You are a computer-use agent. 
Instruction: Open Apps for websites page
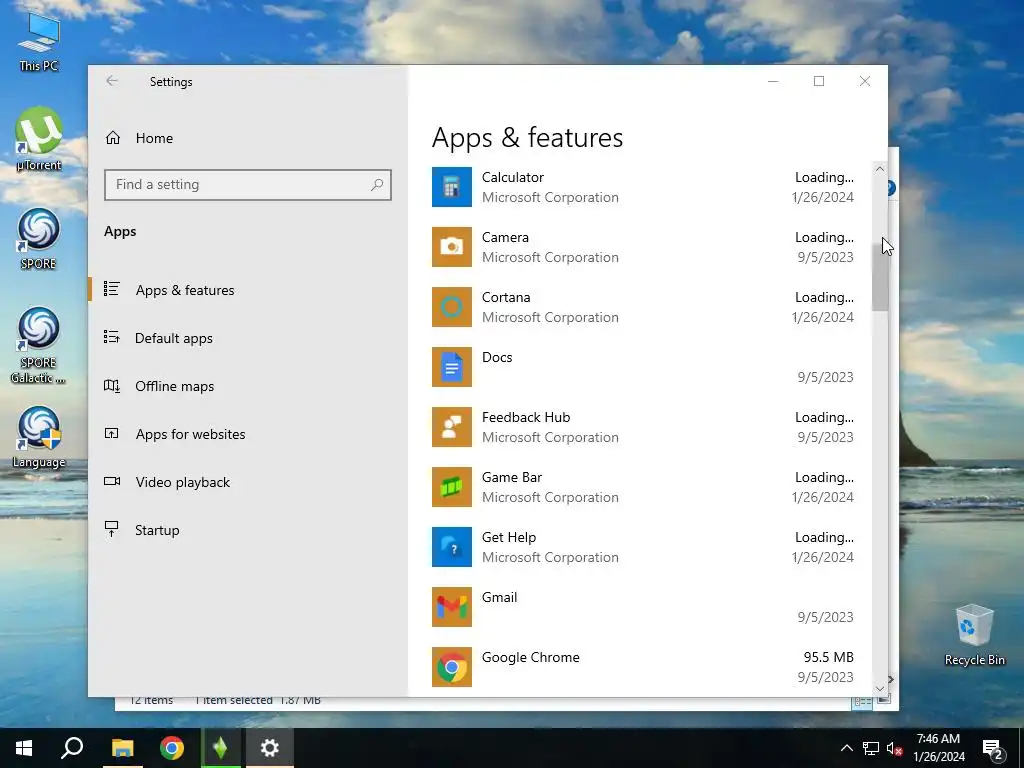click(x=191, y=434)
